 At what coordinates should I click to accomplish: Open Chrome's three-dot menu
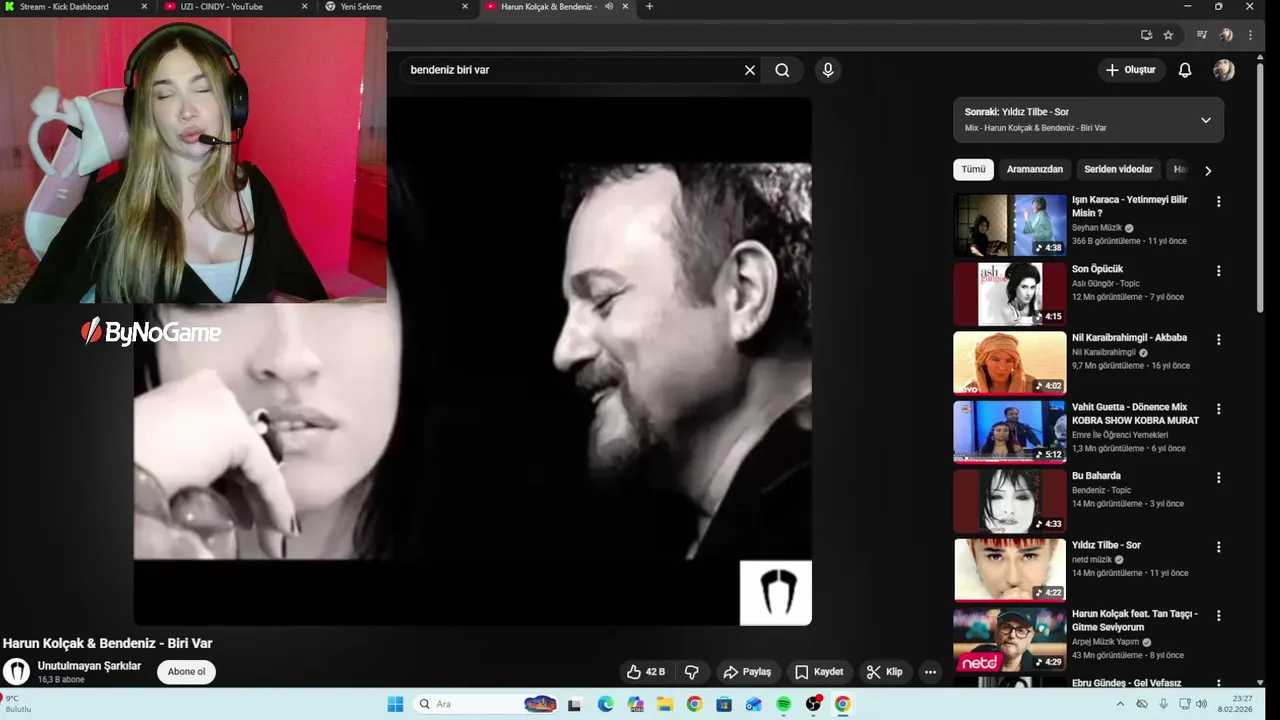1250,35
